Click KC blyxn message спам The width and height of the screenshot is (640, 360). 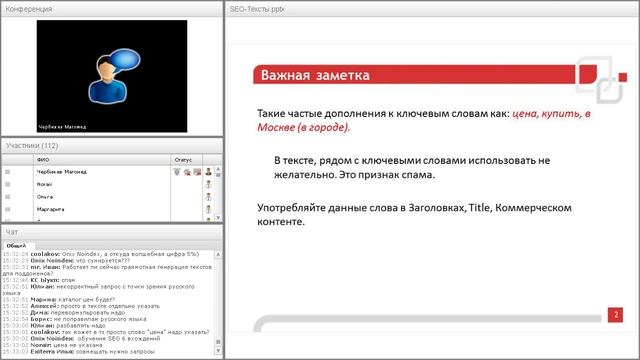(39, 280)
